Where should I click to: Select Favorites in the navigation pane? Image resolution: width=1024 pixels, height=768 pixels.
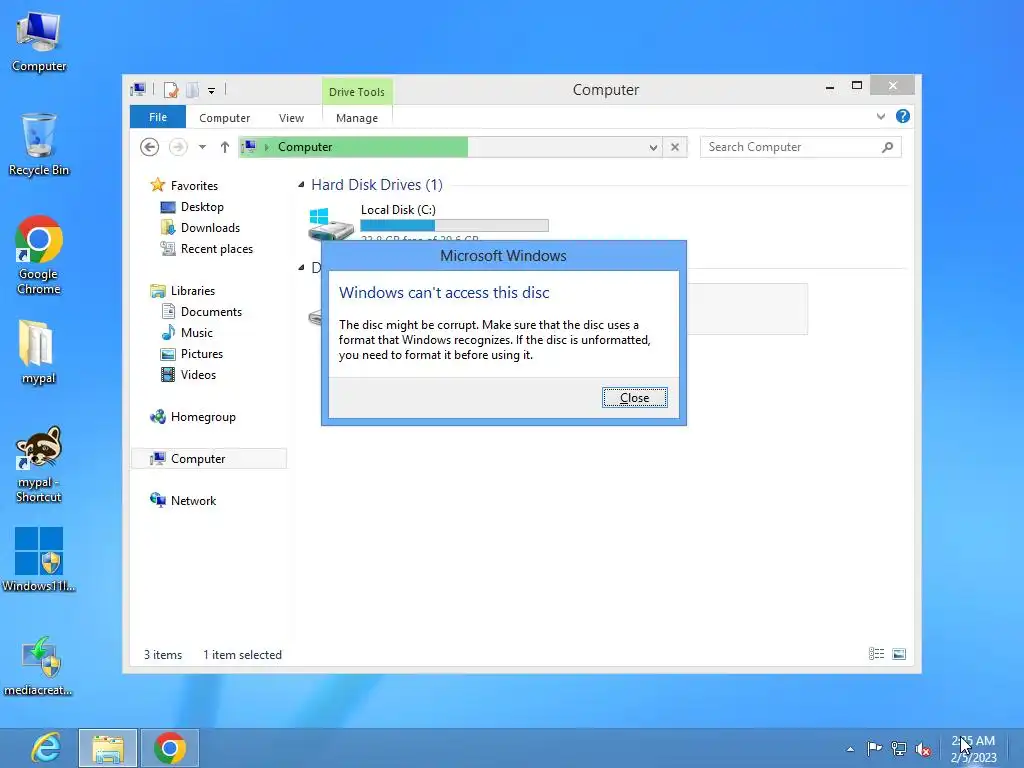tap(194, 185)
